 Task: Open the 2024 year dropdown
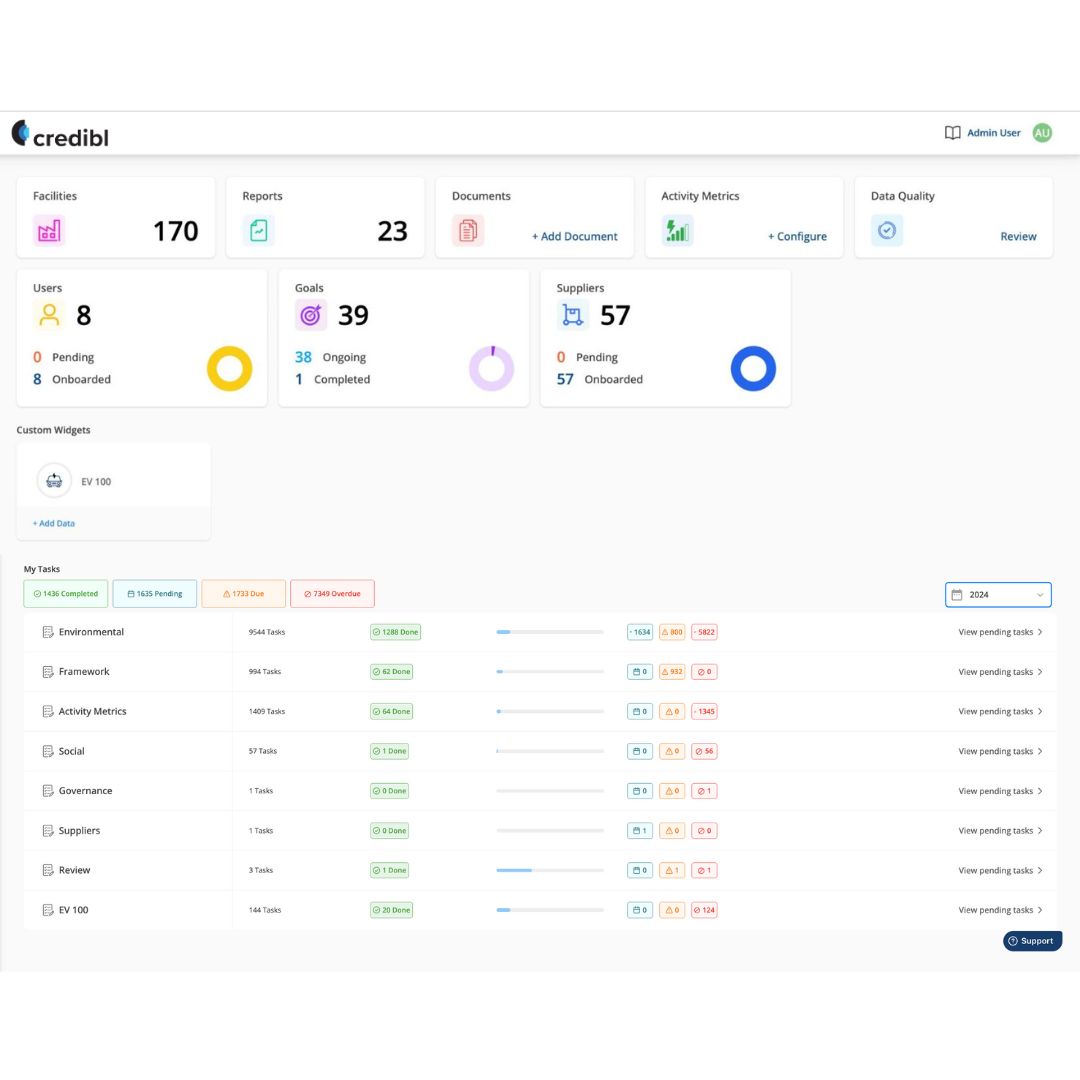click(x=998, y=594)
